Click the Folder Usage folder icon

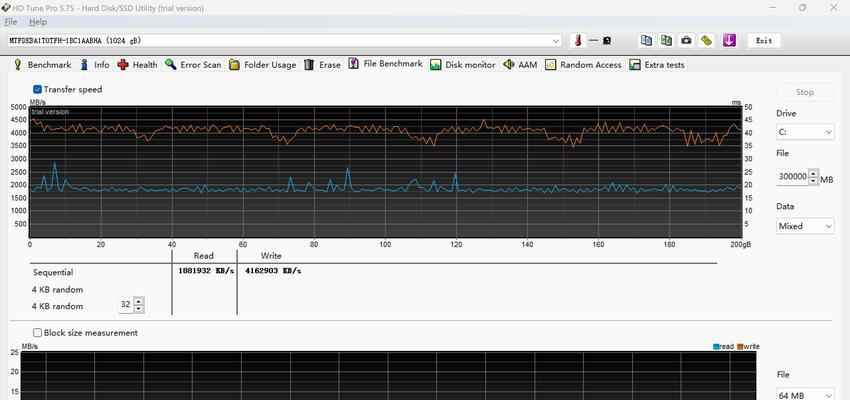(x=234, y=64)
